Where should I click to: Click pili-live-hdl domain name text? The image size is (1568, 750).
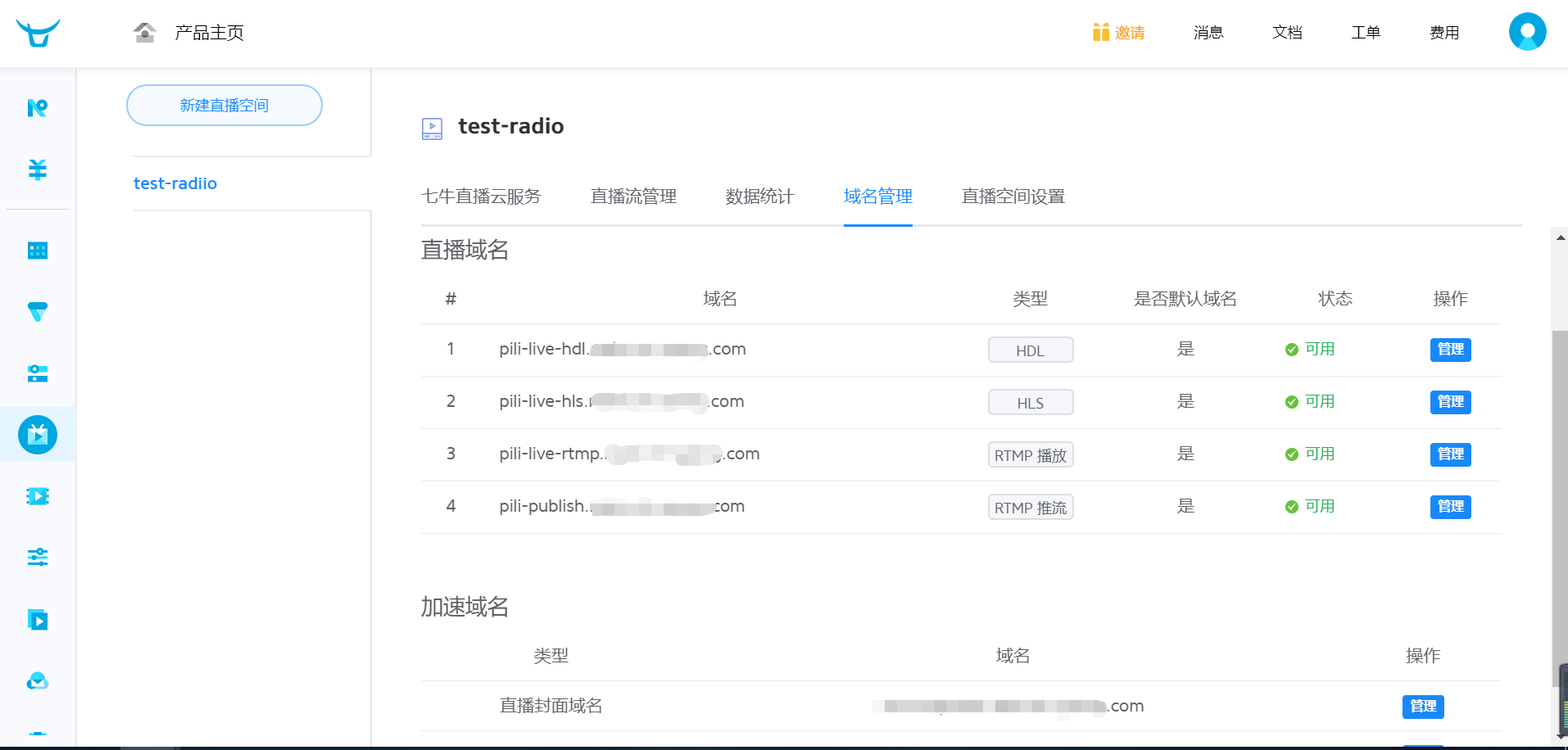623,350
